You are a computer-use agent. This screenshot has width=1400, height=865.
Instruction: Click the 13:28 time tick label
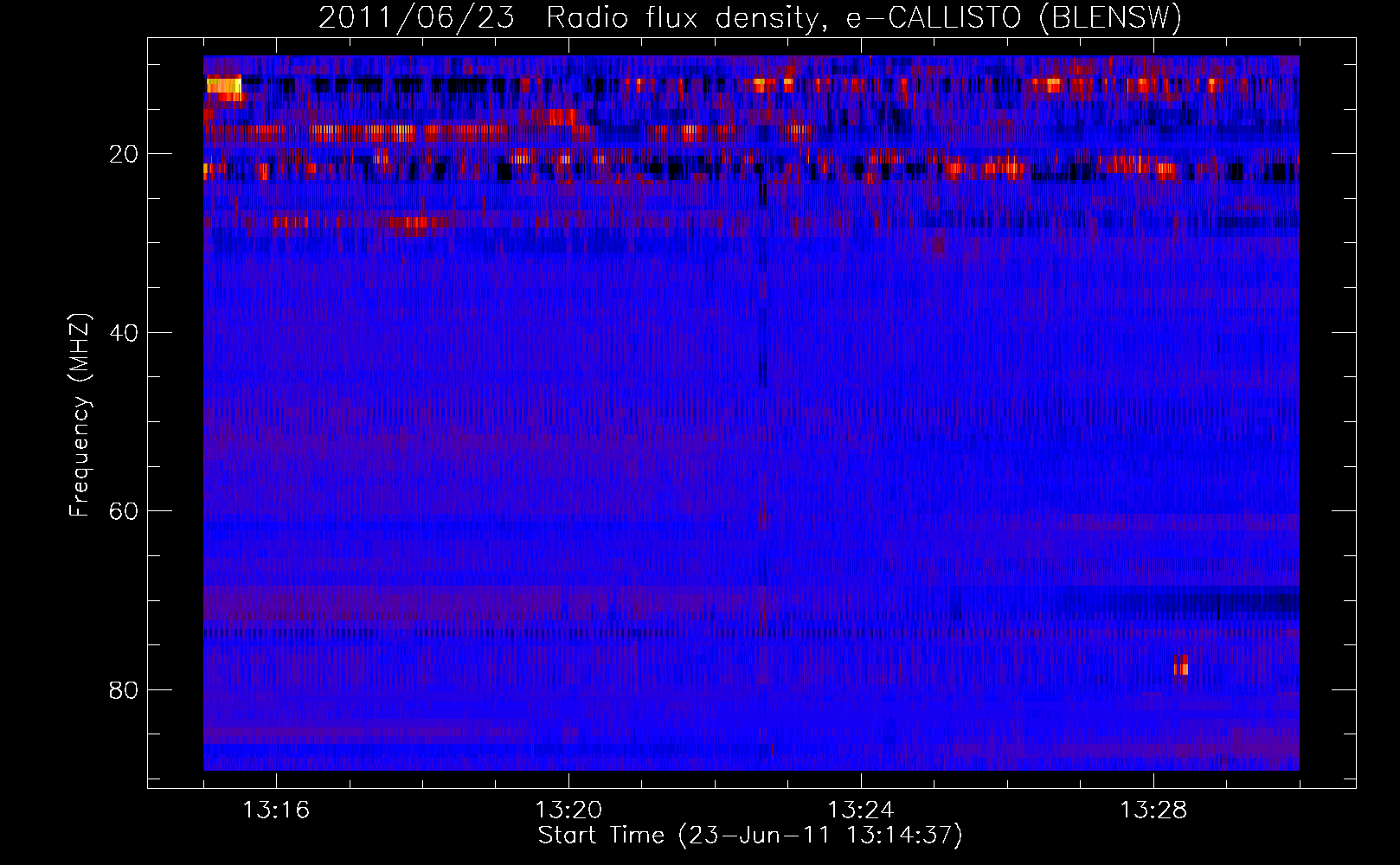click(x=1153, y=811)
